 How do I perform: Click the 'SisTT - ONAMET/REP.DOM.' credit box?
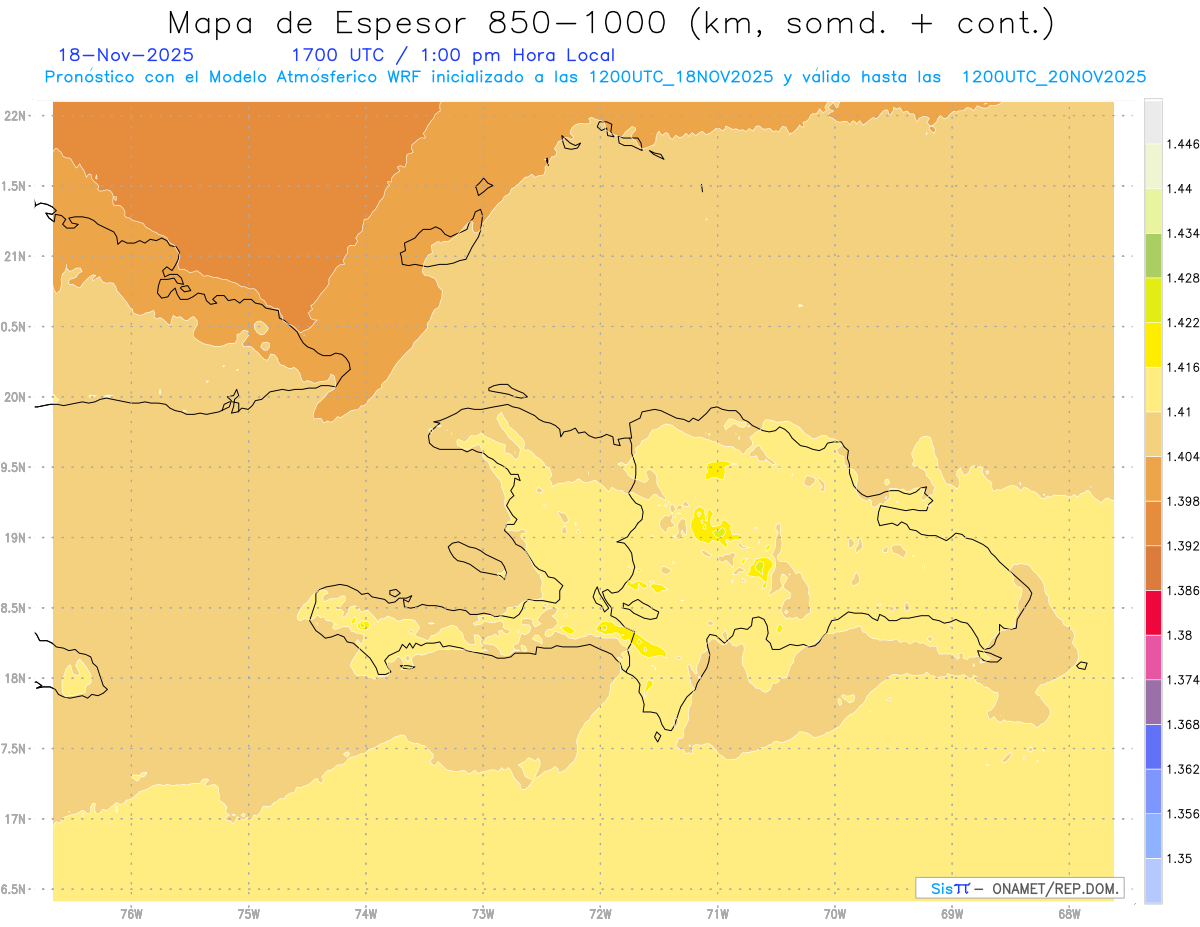[1019, 888]
